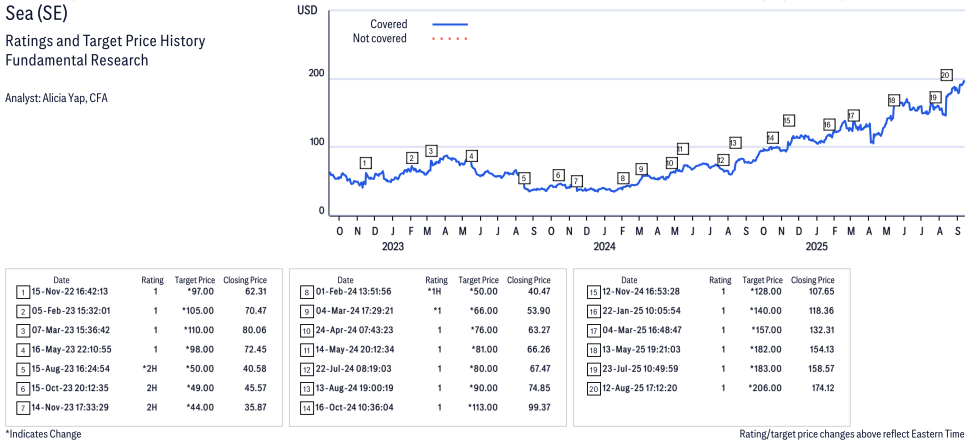Click 'Analyst: Alicia Yap, CFA' text
Screen dimensions: 975x440
coord(56,98)
